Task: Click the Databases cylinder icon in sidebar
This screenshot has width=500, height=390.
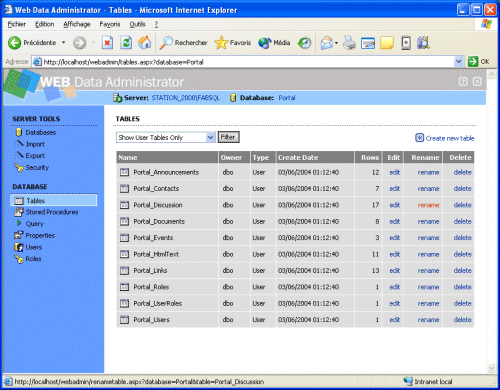Action: [19, 132]
